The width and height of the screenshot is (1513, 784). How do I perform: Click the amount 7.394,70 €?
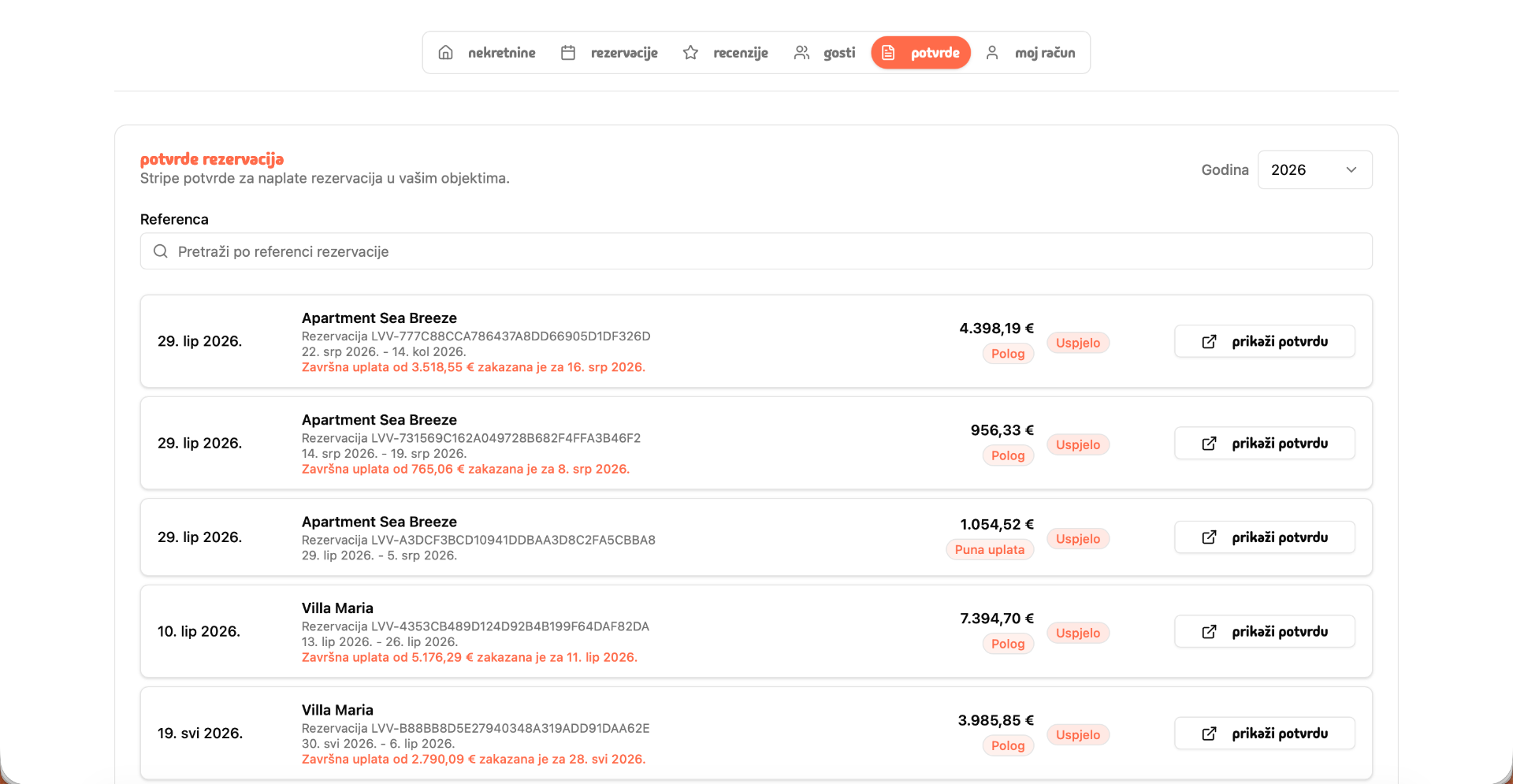click(x=997, y=619)
